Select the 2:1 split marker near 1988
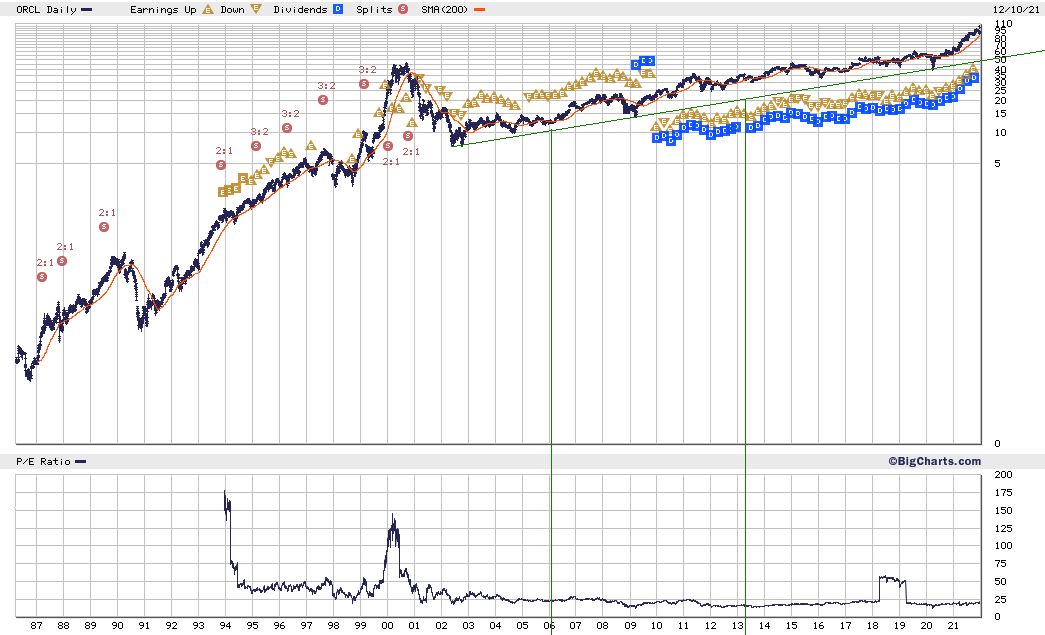Screen dimensions: 1045x635 pos(62,261)
